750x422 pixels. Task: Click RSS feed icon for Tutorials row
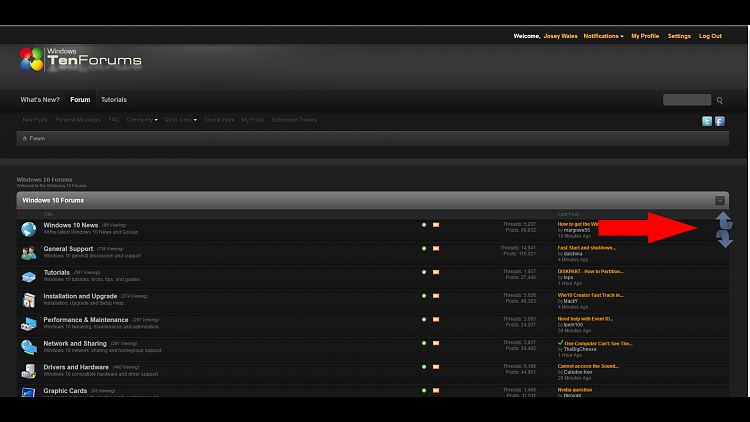tap(436, 272)
